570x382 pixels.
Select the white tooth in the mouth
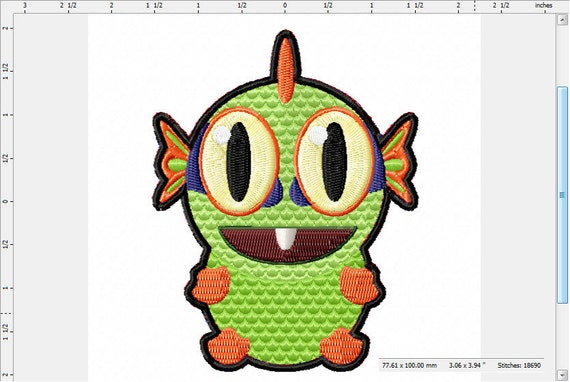[x=285, y=238]
